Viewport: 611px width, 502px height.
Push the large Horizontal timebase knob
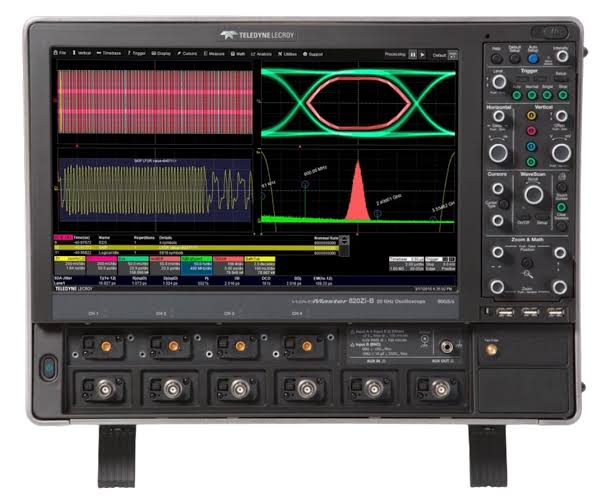498,152
